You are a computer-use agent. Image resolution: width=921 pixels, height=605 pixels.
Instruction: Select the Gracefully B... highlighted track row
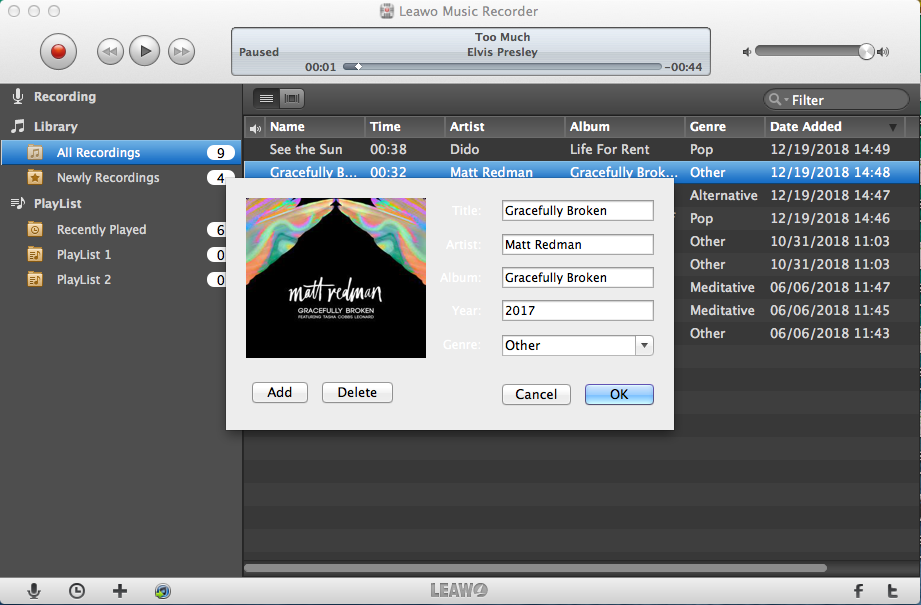581,172
